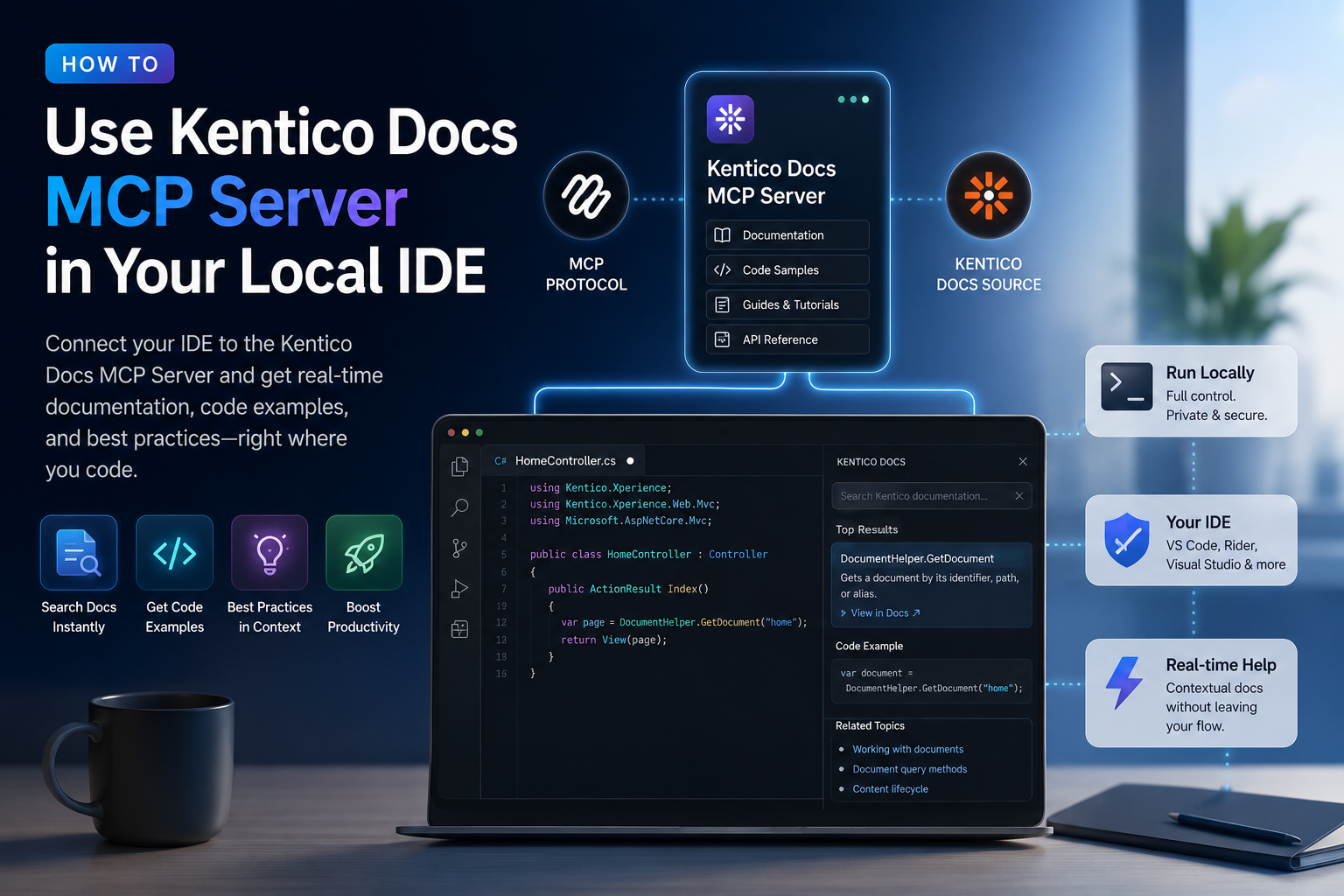Open the Source Control branch icon in sidebar
Image resolution: width=1344 pixels, height=896 pixels.
tap(459, 548)
